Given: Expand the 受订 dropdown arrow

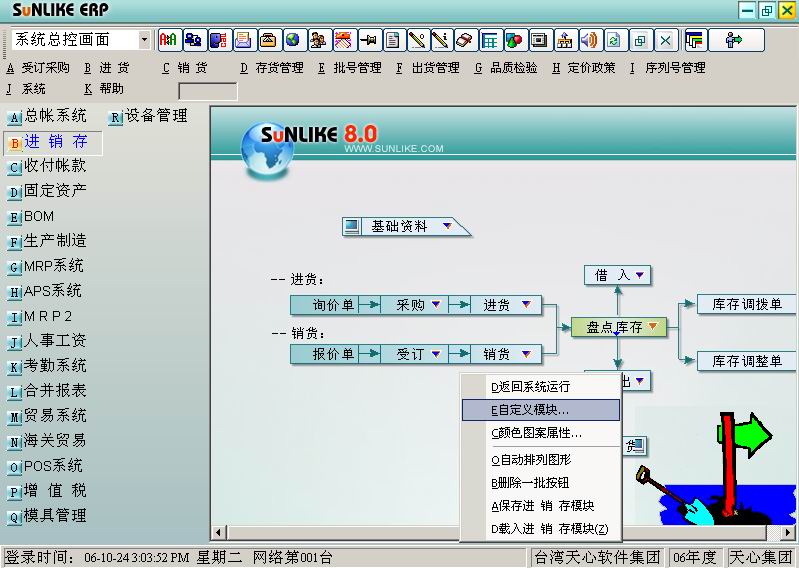Looking at the screenshot, I should coord(436,354).
